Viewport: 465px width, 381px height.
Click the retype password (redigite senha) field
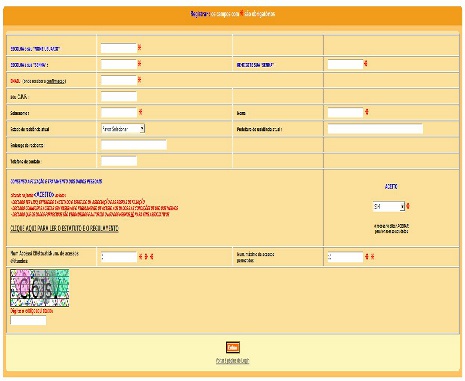[x=345, y=64]
